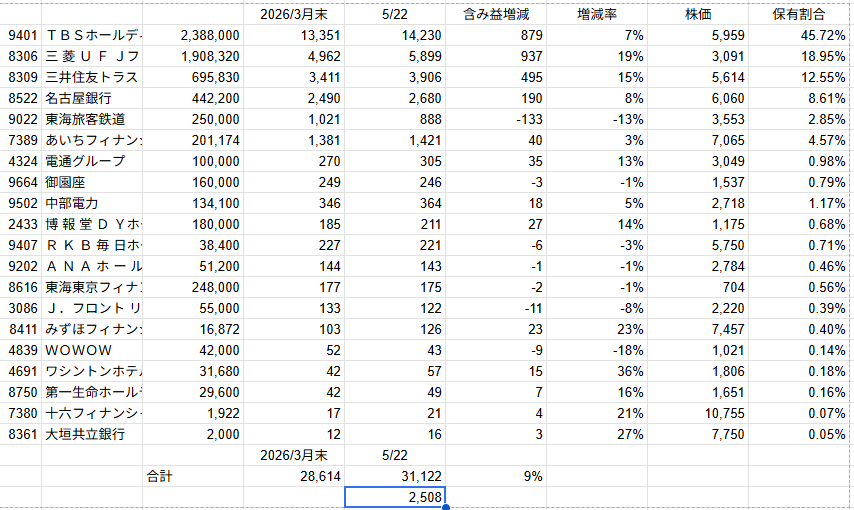
Task: Select the total 31,122 cell
Action: coord(395,476)
